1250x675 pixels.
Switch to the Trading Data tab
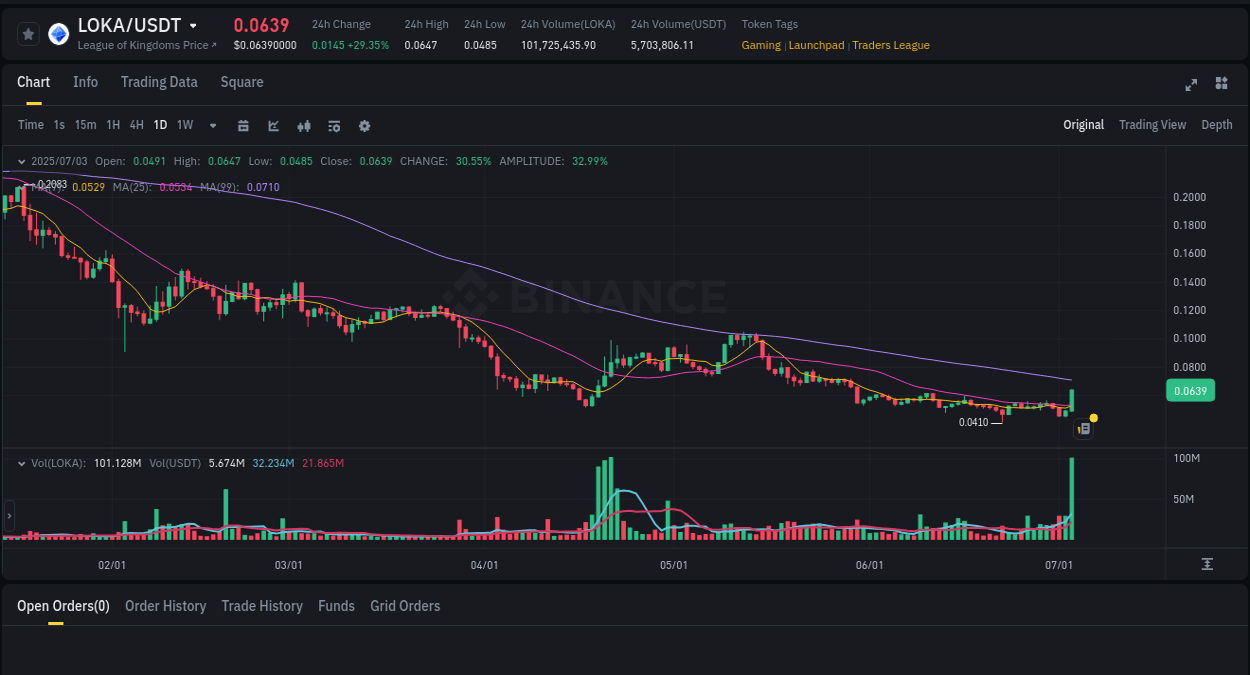point(159,82)
